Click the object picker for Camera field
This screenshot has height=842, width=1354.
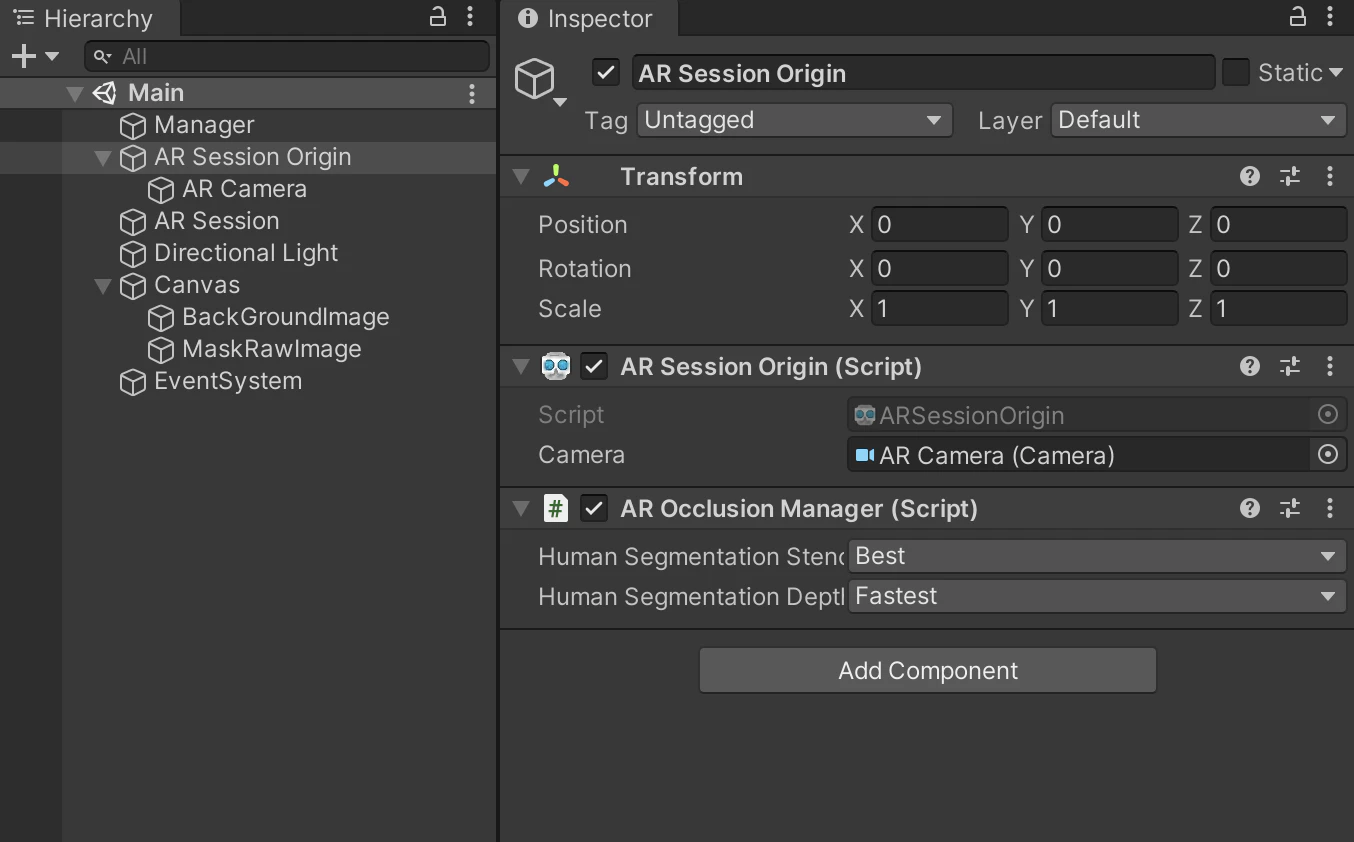click(x=1328, y=455)
